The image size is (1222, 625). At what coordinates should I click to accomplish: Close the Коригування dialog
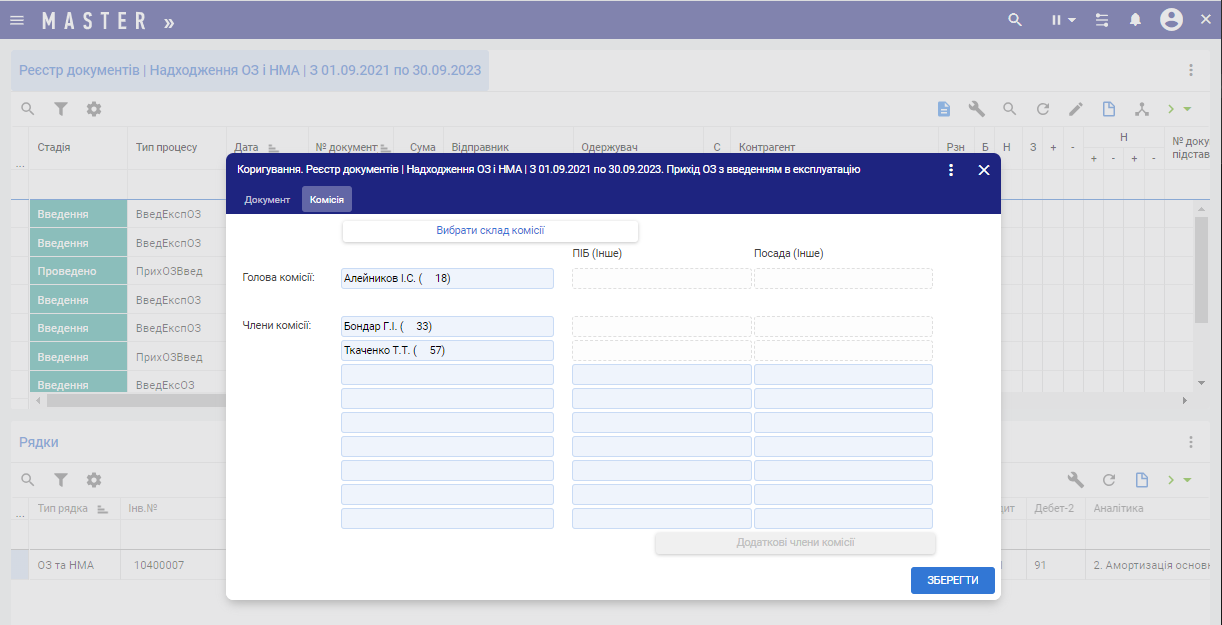click(x=984, y=170)
